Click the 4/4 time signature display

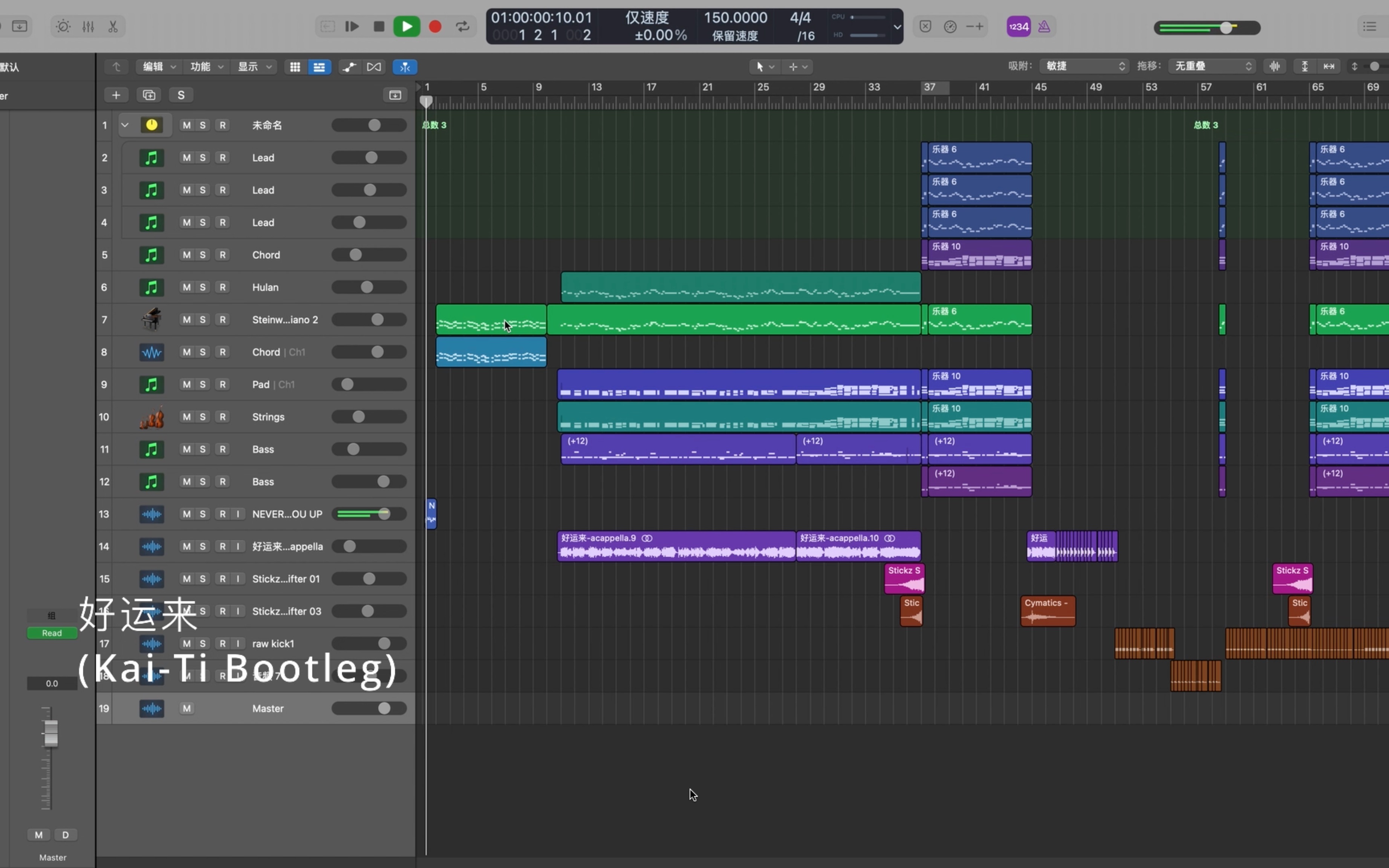[800, 18]
